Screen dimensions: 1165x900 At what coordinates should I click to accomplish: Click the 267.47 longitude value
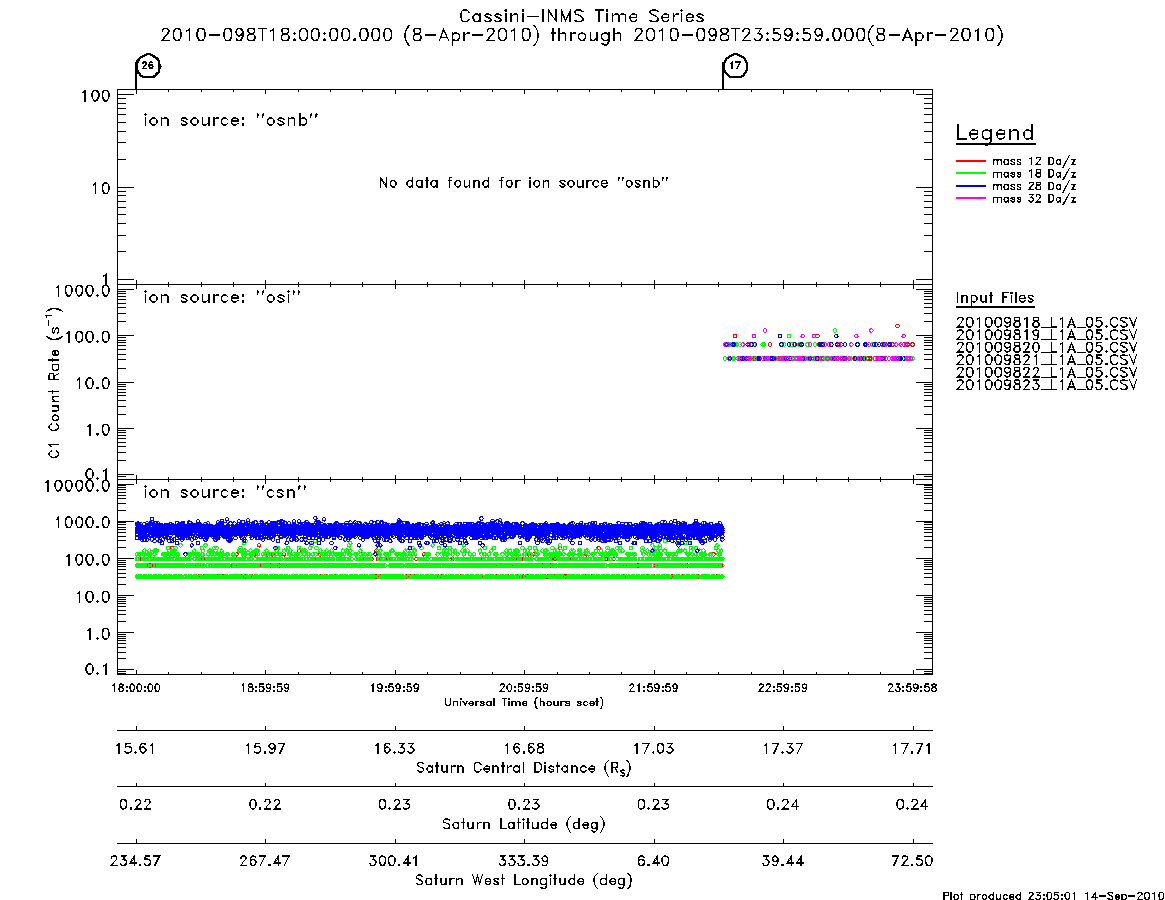point(265,861)
